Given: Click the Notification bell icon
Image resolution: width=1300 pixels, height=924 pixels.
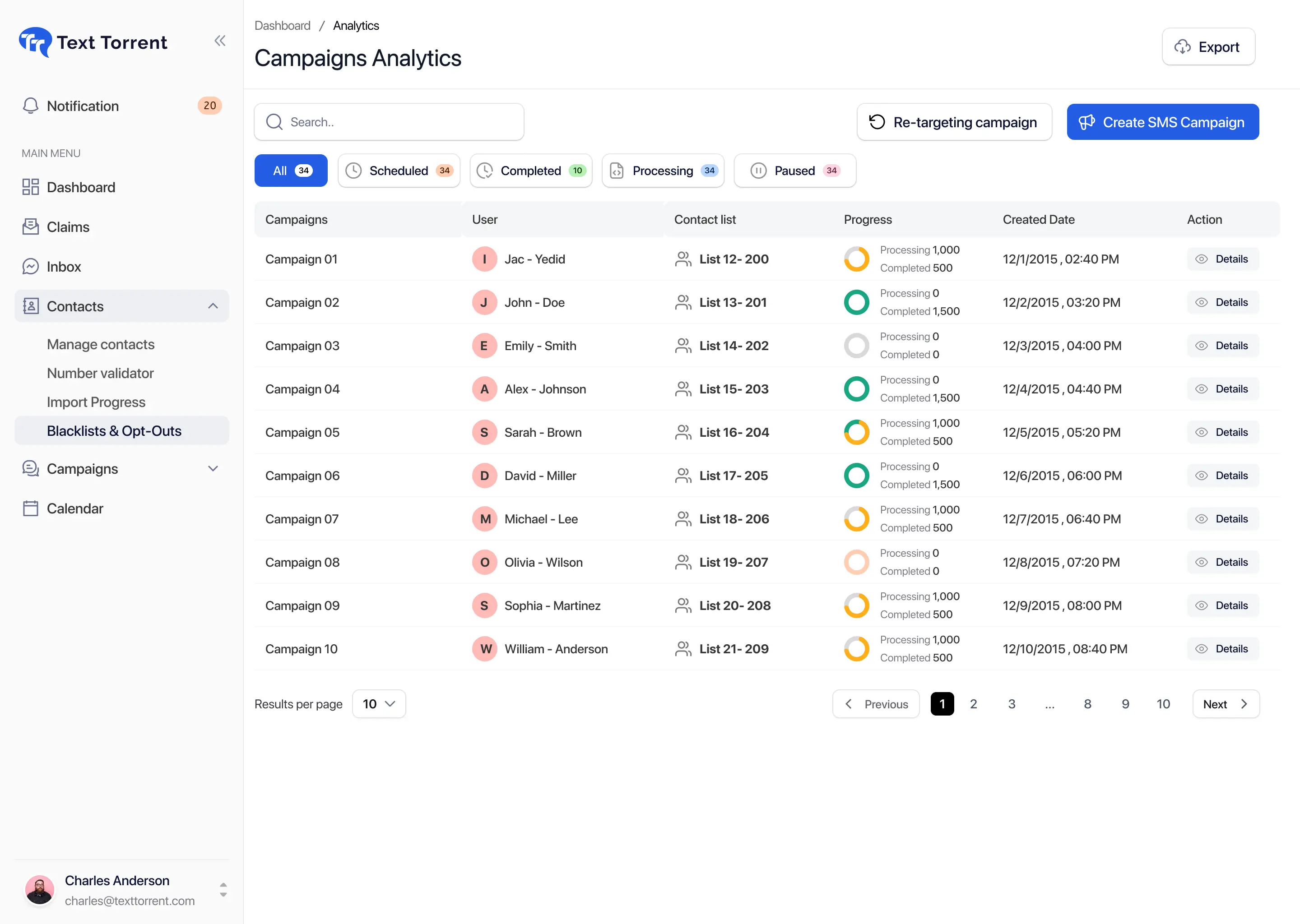Looking at the screenshot, I should click(x=31, y=106).
